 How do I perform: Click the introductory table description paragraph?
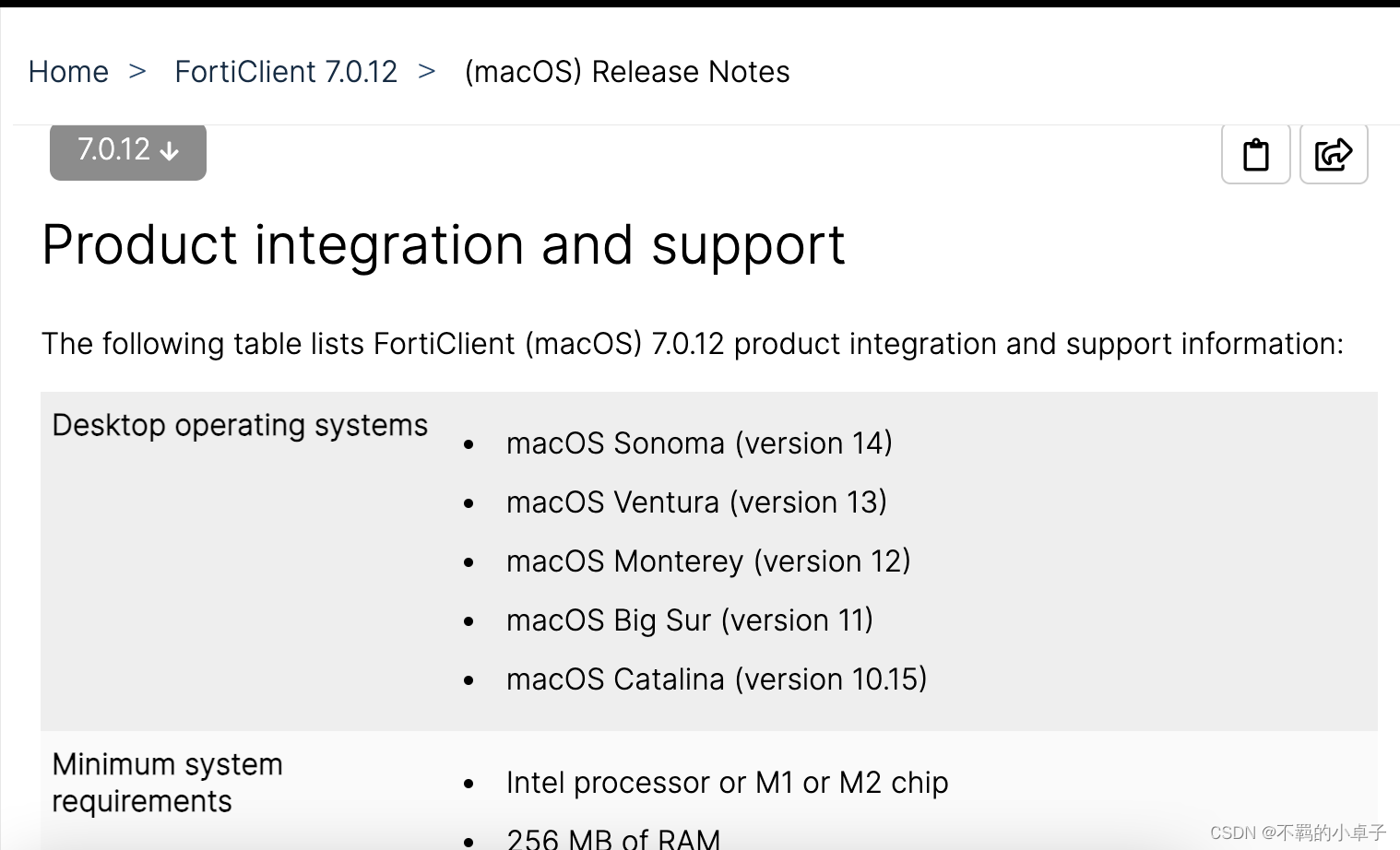click(x=693, y=344)
